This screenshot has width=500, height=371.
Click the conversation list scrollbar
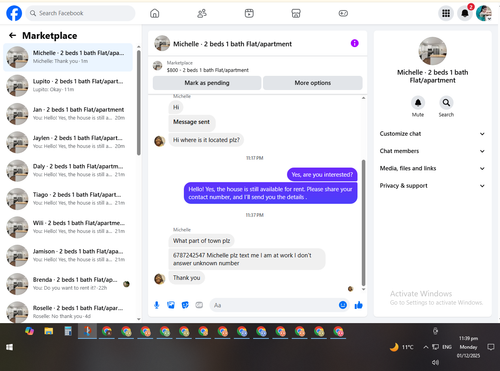(x=139, y=103)
